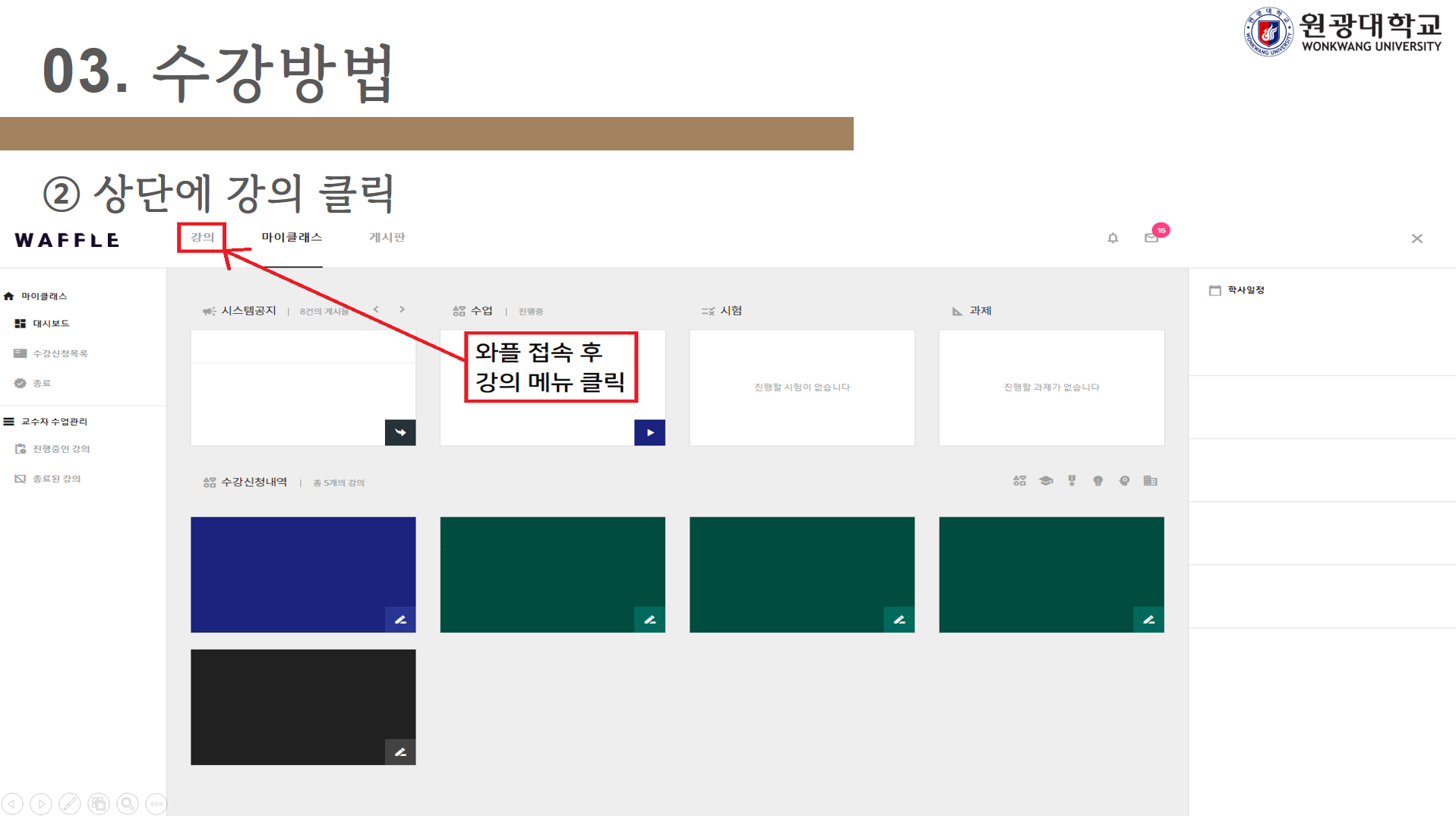Filter courses by head-with-gear icon

pyautogui.click(x=1124, y=481)
